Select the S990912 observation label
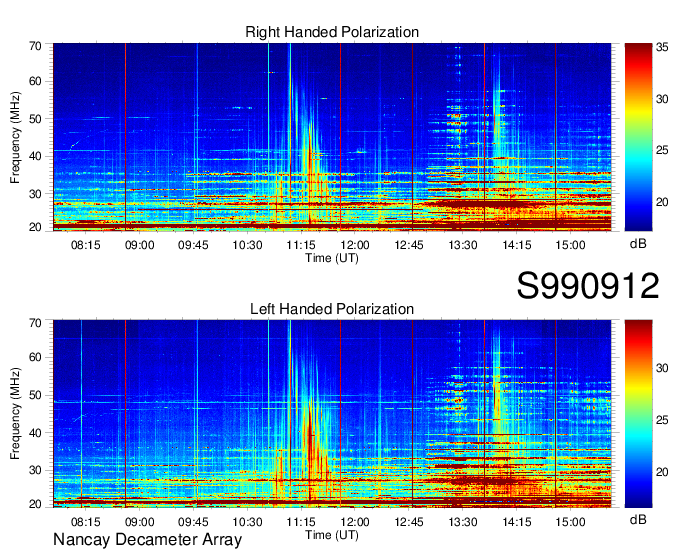680x552 pixels. coord(588,286)
